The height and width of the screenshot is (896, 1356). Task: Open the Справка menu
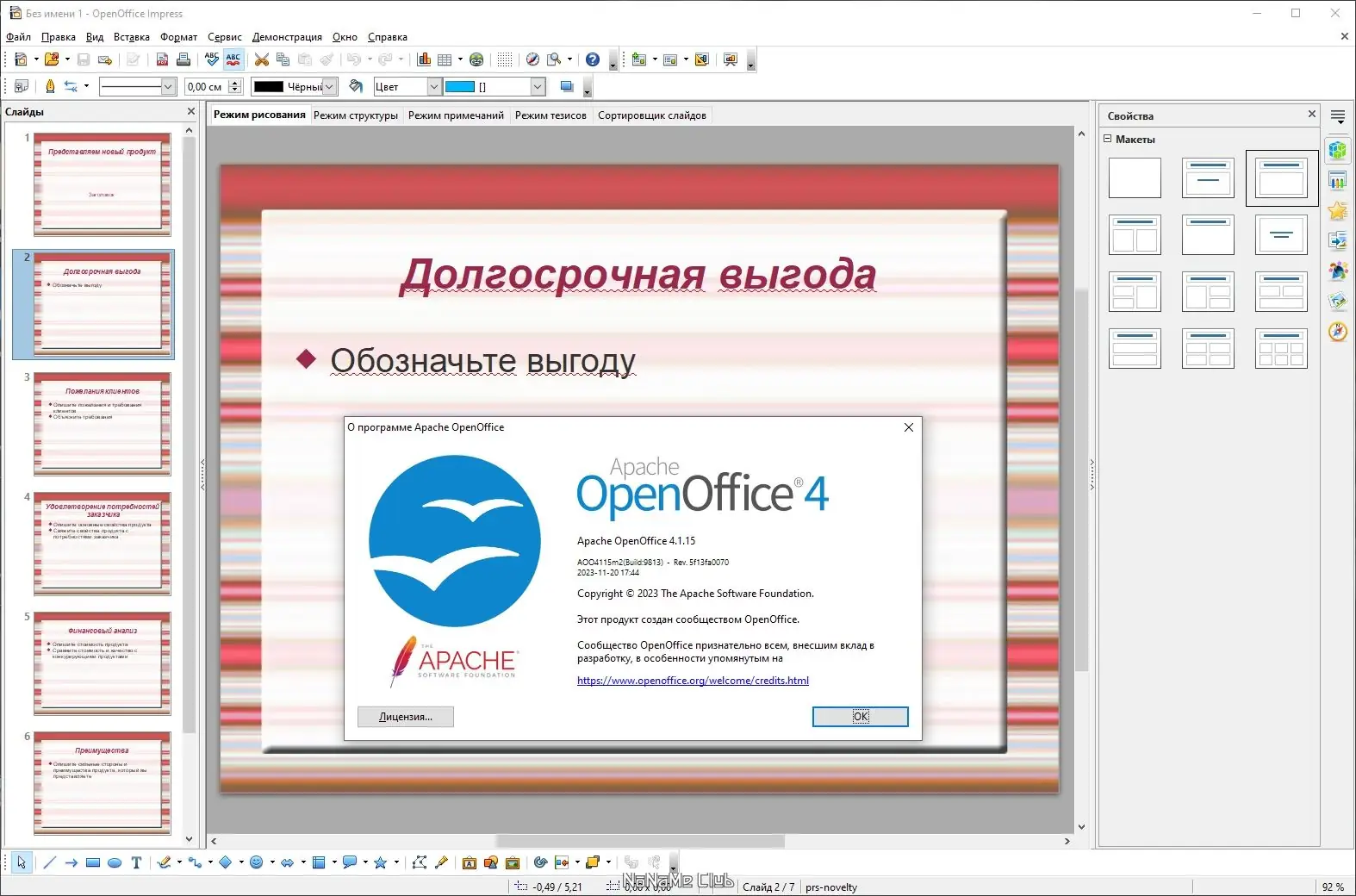(388, 37)
